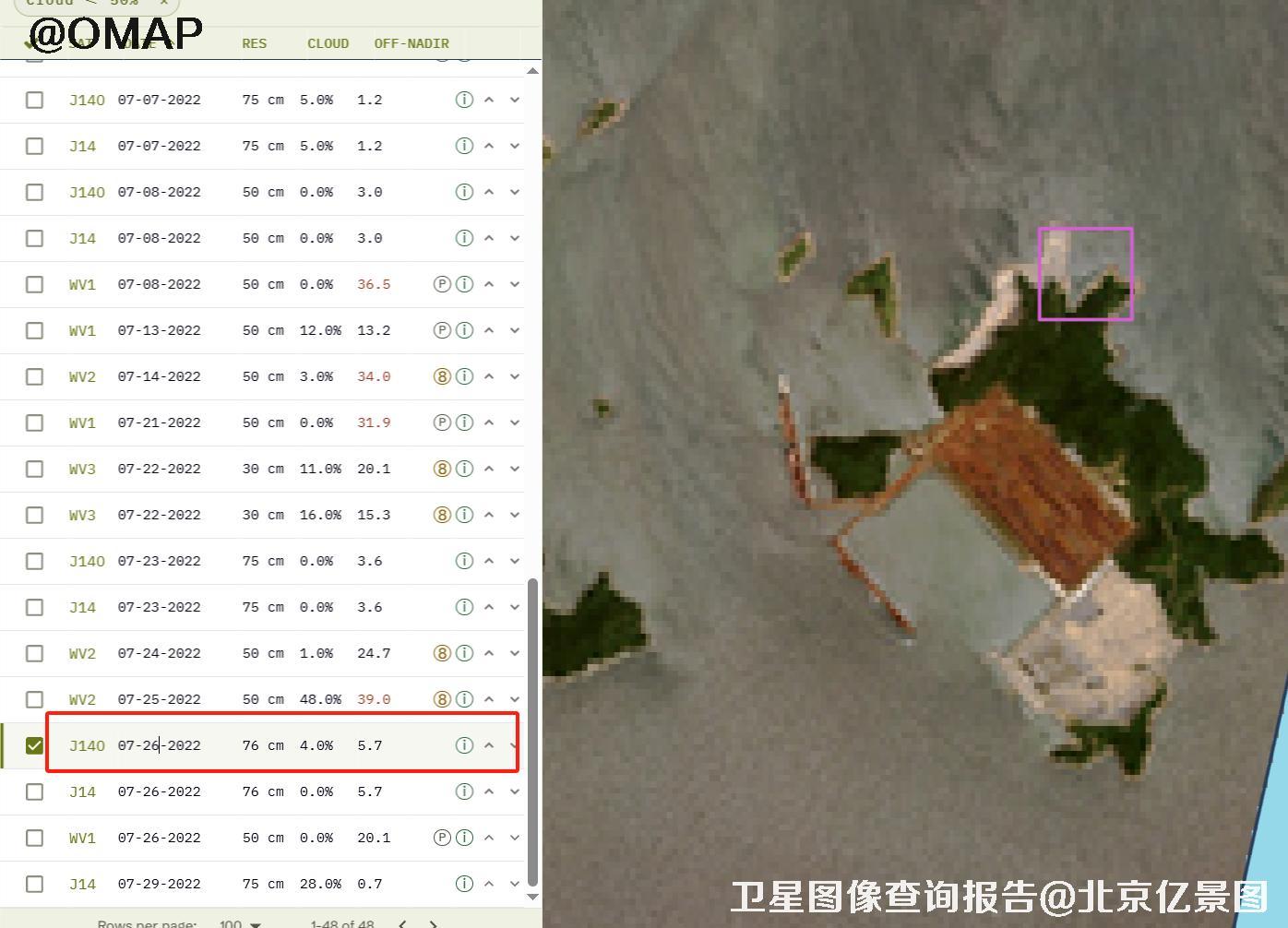Viewport: 1288px width, 928px height.
Task: Click info icon on J140 07-08-2022 row
Action: [x=464, y=192]
